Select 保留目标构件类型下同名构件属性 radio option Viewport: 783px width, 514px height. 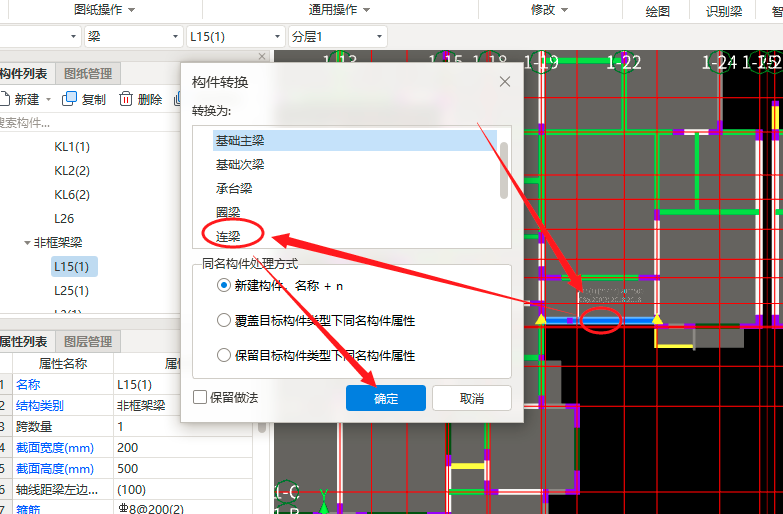pyautogui.click(x=224, y=355)
